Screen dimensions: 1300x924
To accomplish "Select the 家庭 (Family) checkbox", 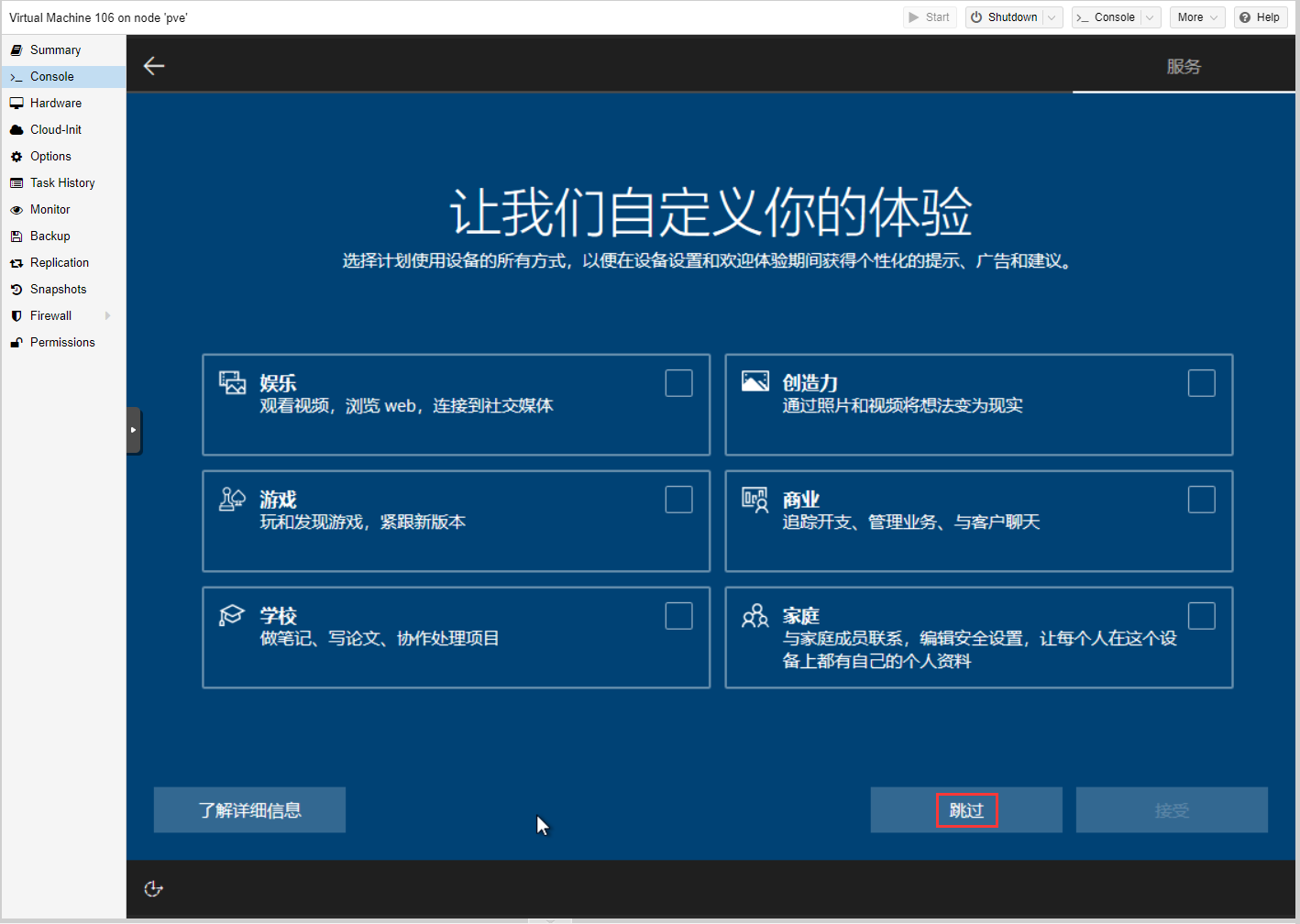I will (x=1201, y=616).
